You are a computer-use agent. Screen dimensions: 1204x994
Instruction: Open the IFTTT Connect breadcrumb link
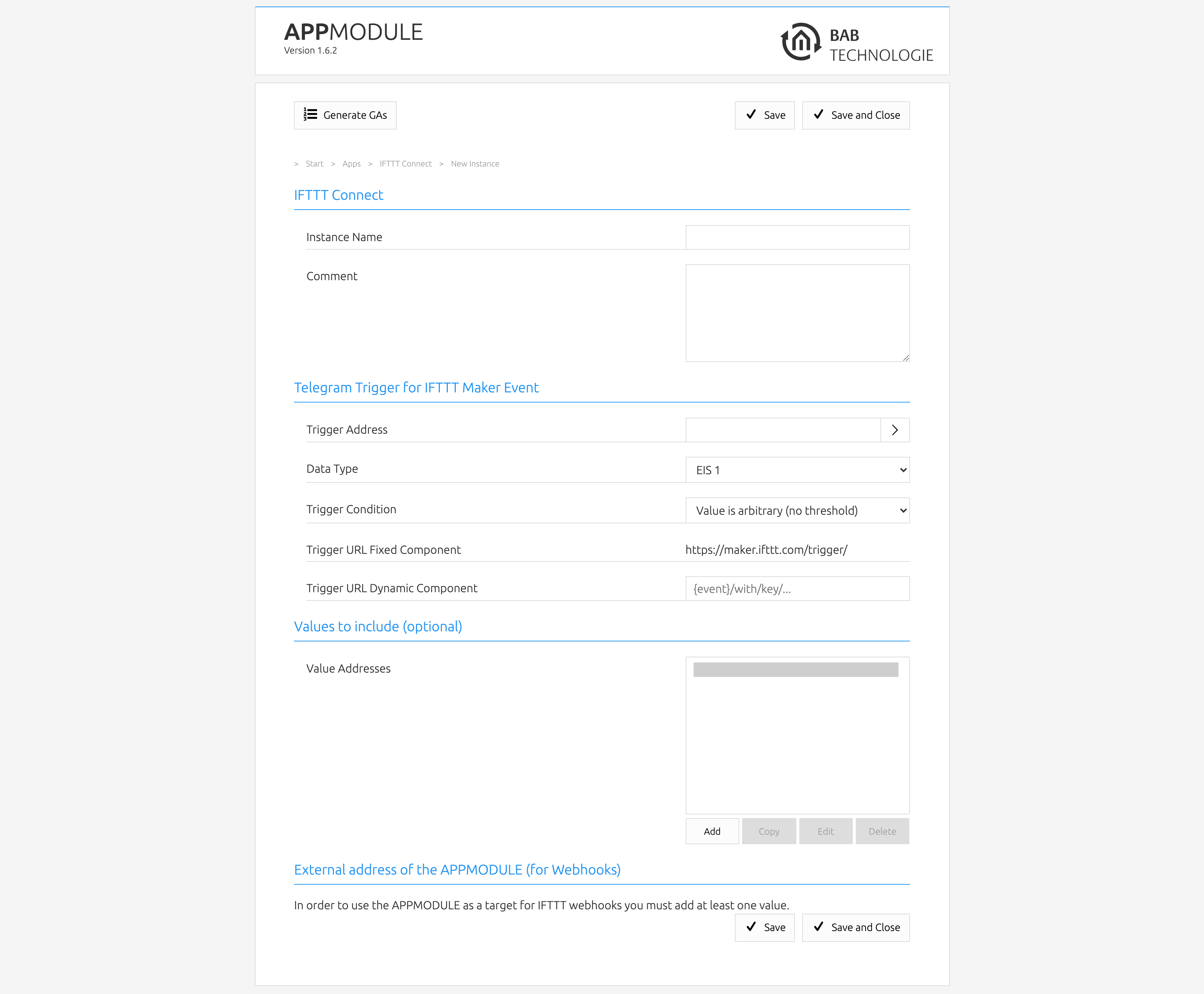click(x=405, y=164)
